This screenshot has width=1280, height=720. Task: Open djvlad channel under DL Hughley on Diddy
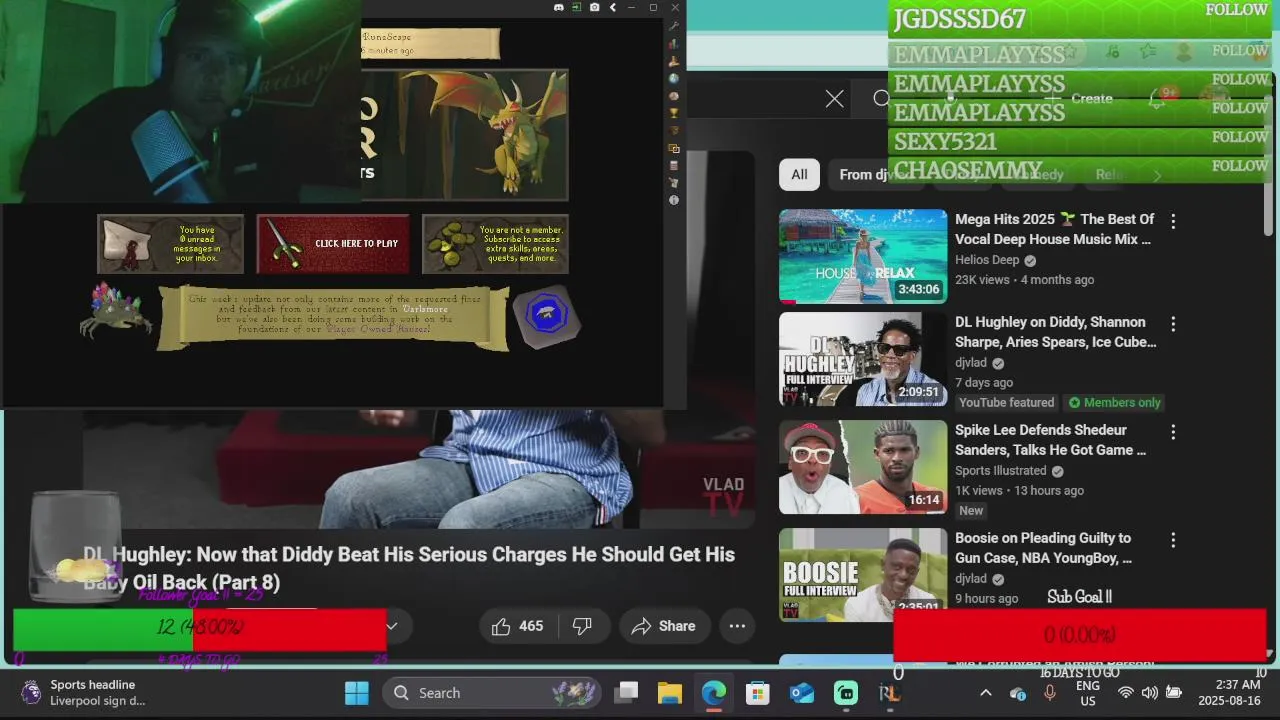tap(971, 363)
